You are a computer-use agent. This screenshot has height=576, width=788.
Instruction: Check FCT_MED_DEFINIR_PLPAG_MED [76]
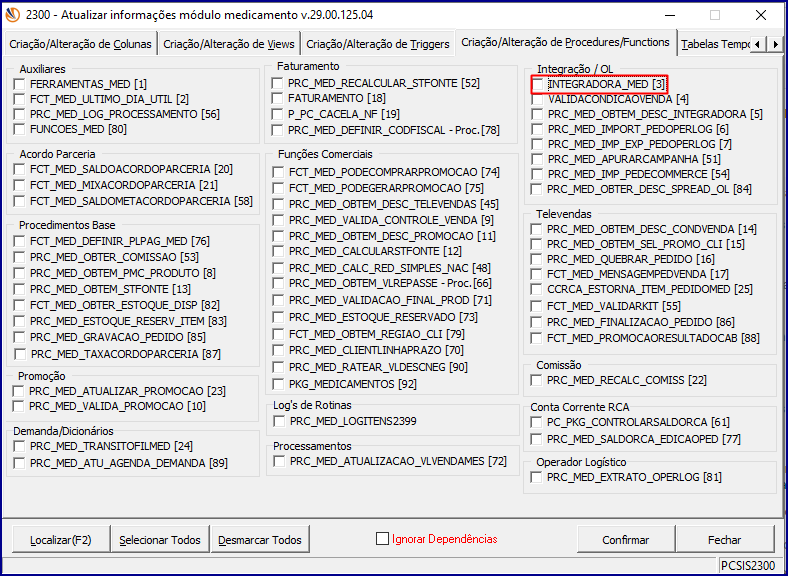[x=20, y=241]
